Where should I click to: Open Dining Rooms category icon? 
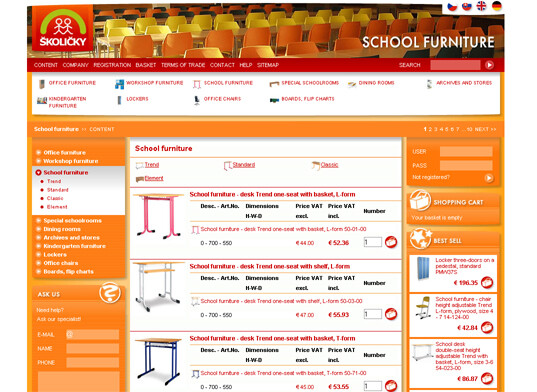click(x=352, y=84)
